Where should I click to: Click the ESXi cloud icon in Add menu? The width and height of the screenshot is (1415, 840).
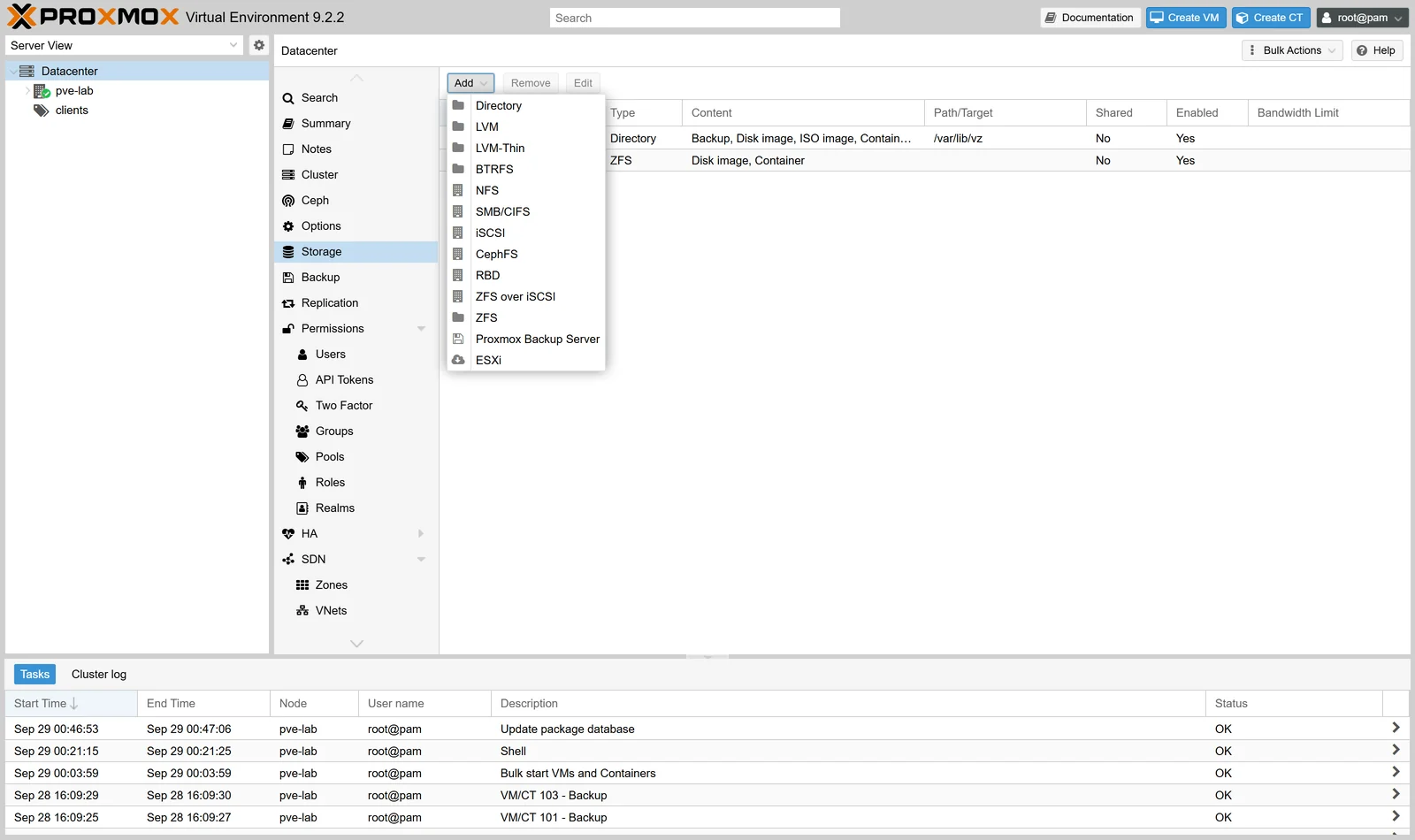(x=458, y=360)
